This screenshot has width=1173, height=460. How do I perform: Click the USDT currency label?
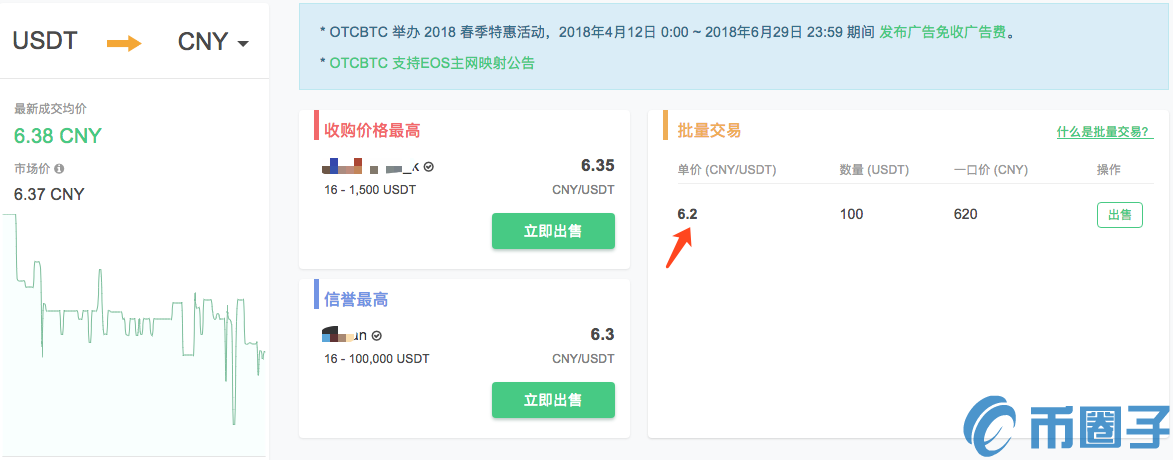pos(45,42)
